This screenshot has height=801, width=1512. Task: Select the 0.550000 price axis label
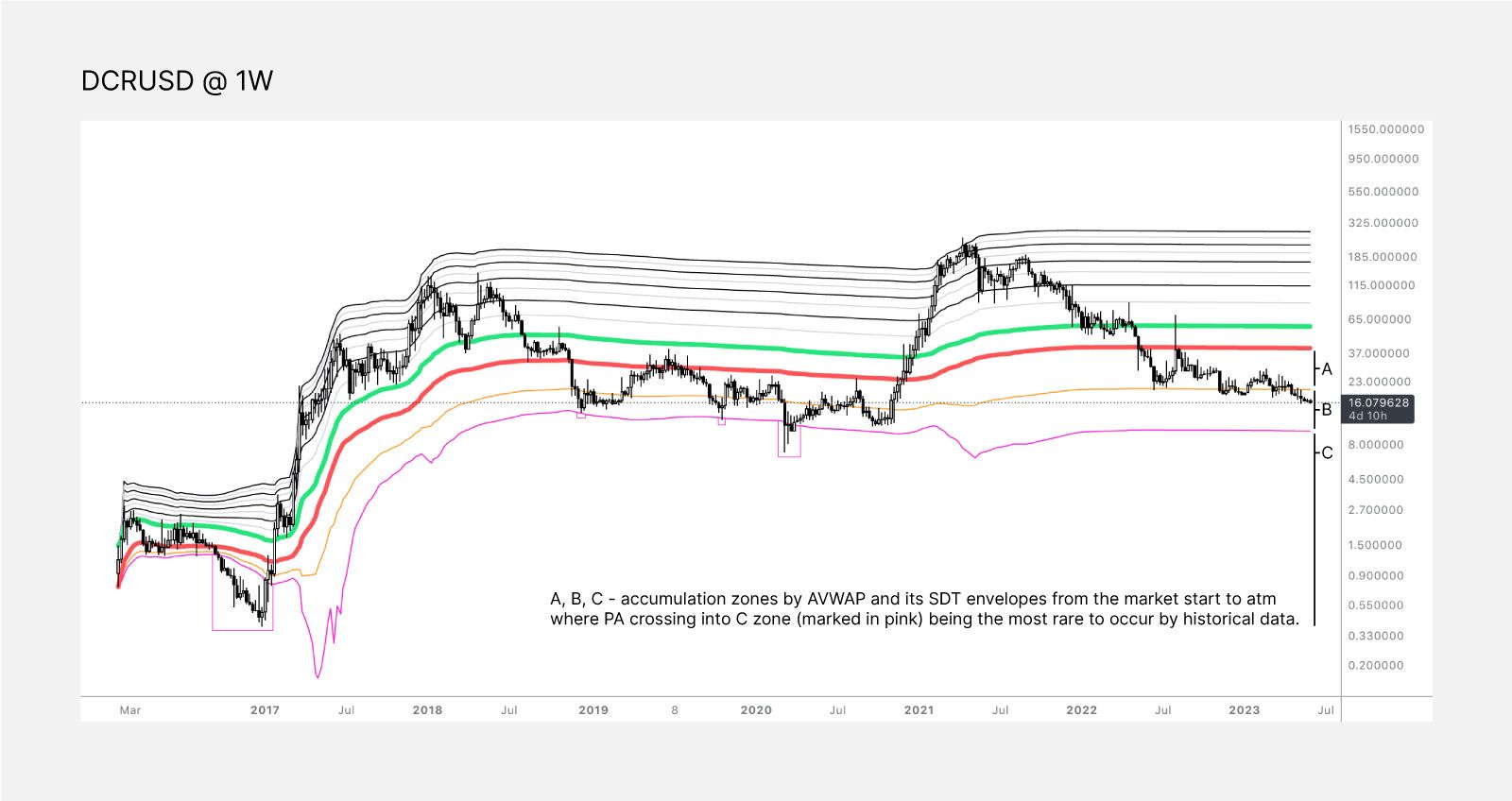[1376, 605]
